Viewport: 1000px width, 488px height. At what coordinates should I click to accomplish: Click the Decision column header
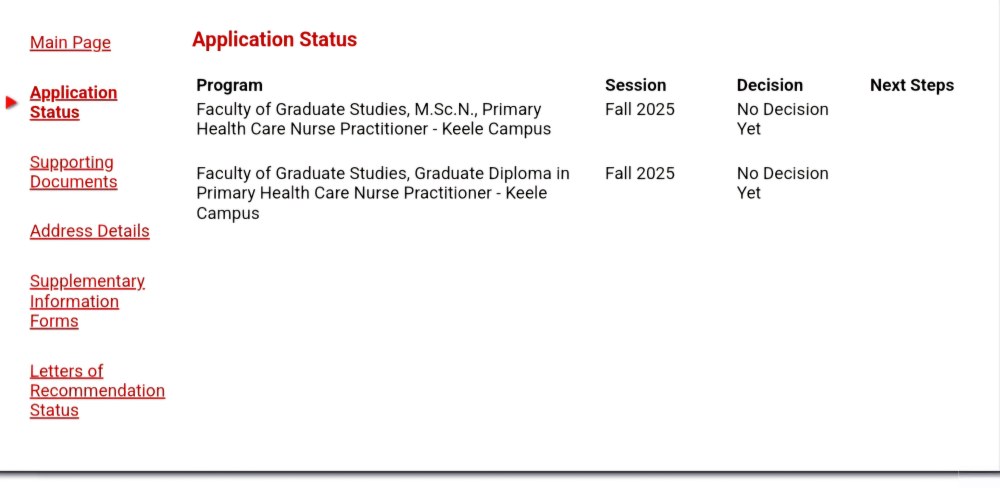770,85
